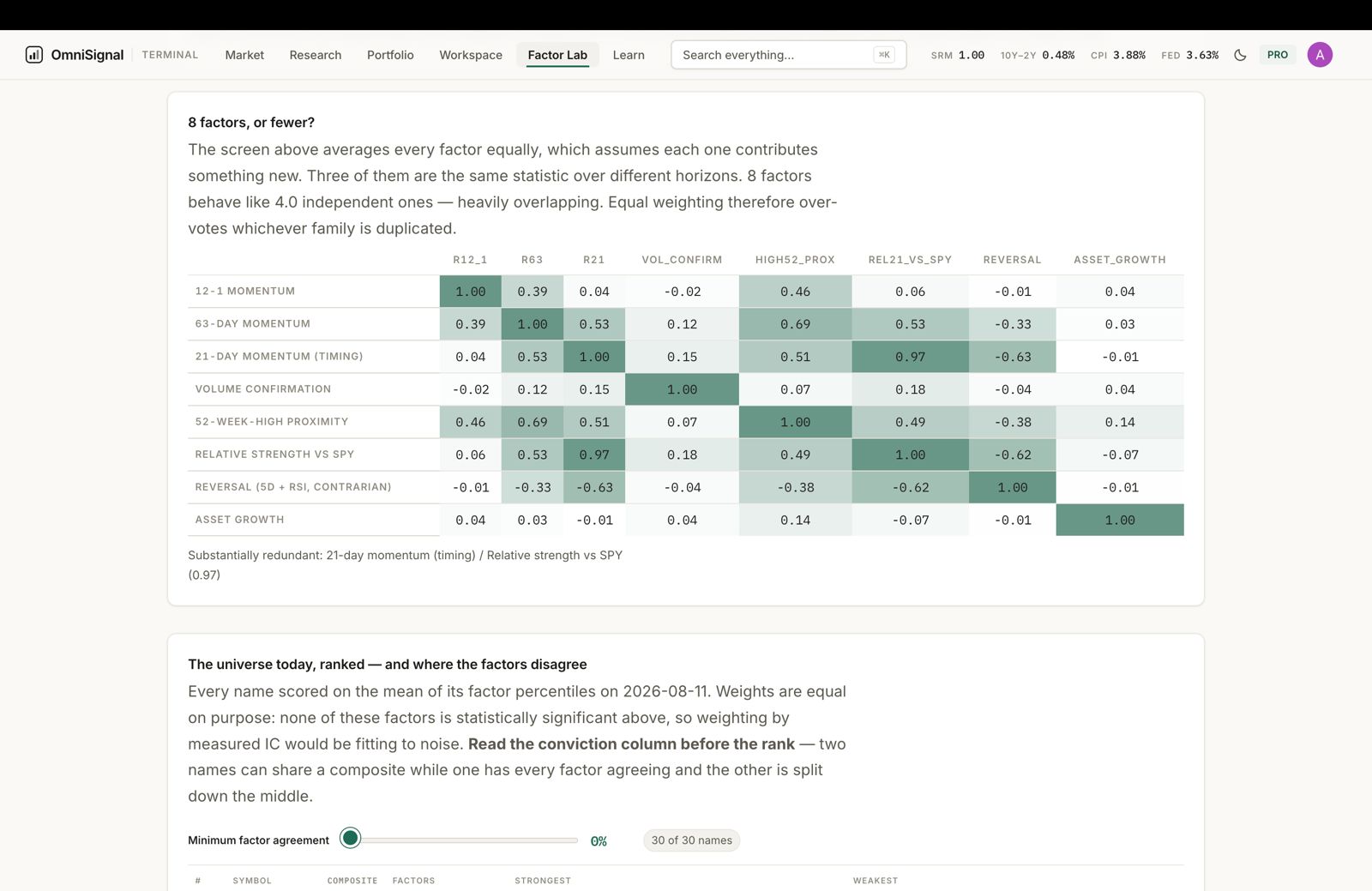Switch to the Research tab
Image resolution: width=1372 pixels, height=891 pixels.
pyautogui.click(x=316, y=55)
